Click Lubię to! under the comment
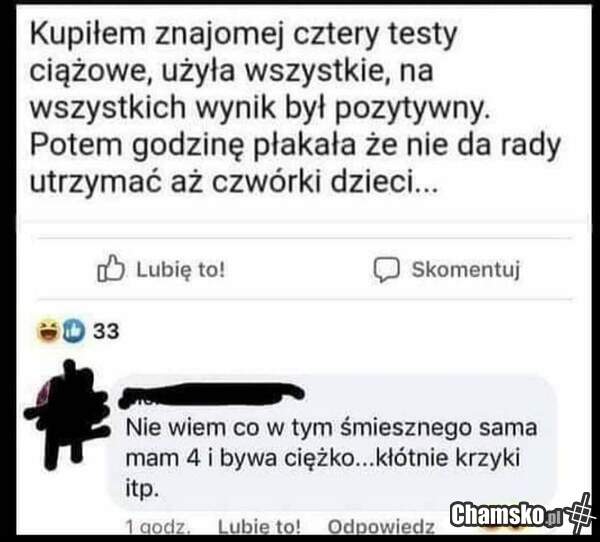This screenshot has width=600, height=542. tap(259, 527)
